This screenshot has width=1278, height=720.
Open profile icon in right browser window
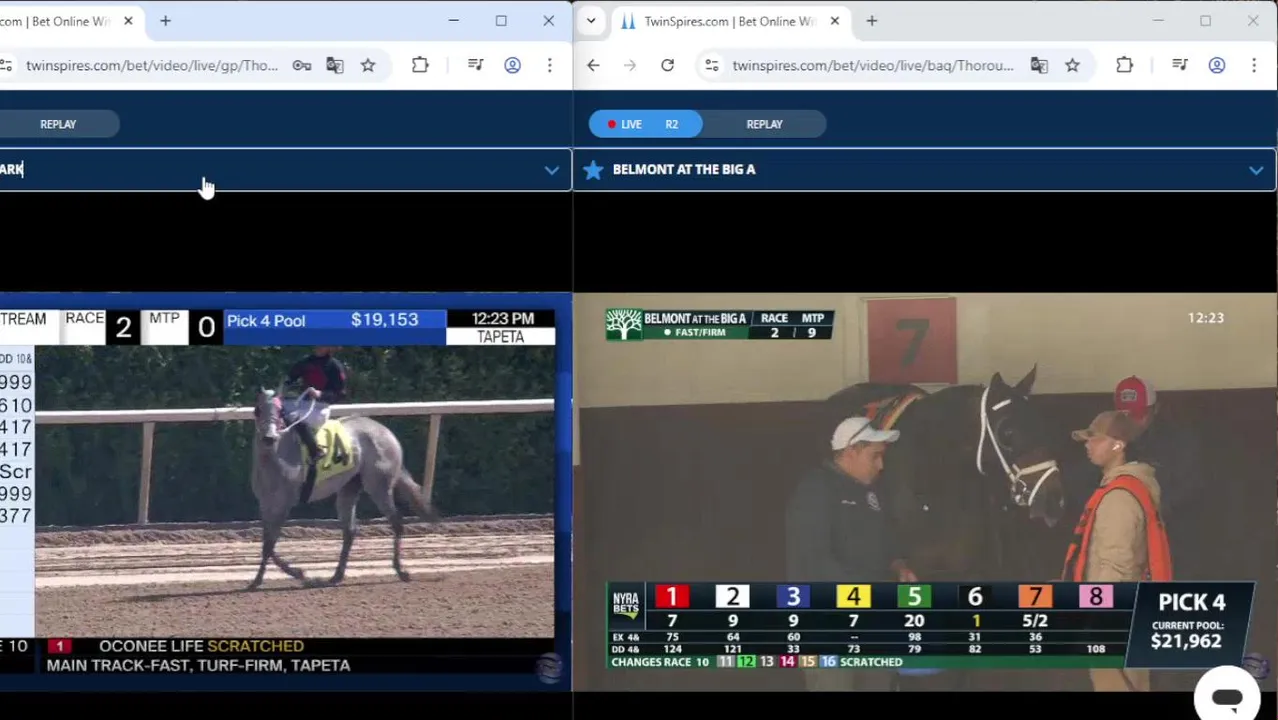(x=1217, y=66)
